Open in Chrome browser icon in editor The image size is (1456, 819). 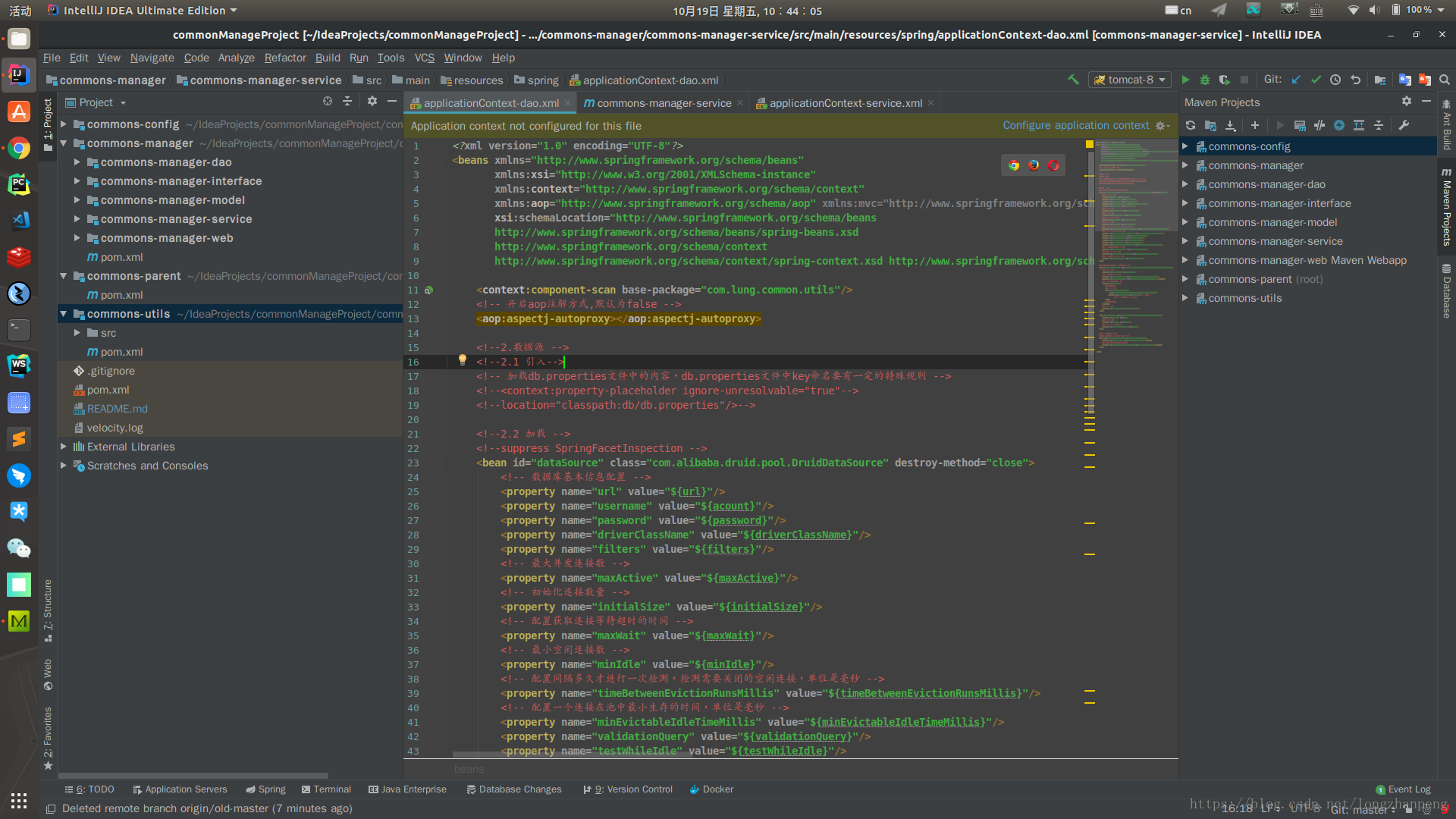point(1014,165)
